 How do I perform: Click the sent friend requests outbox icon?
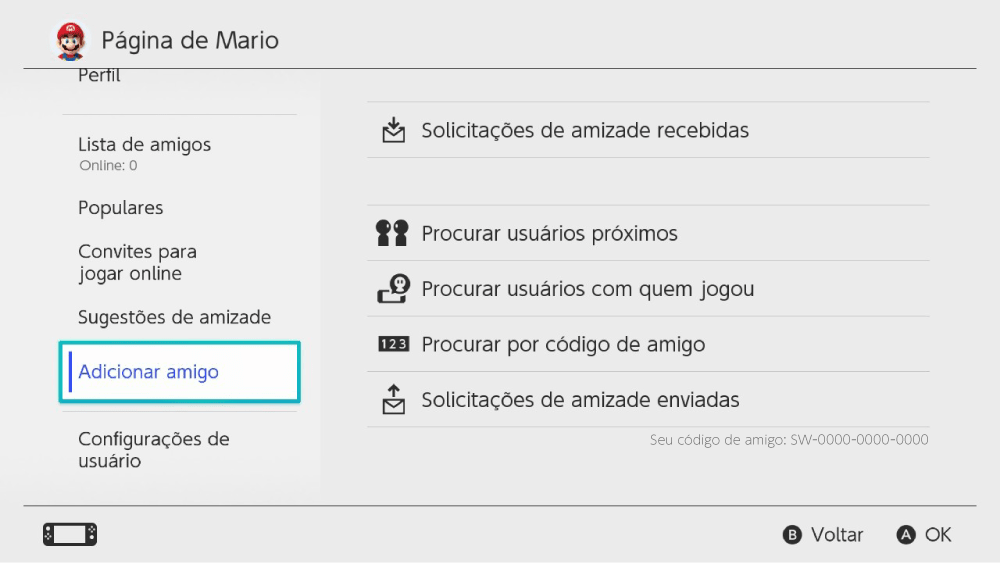pos(394,399)
